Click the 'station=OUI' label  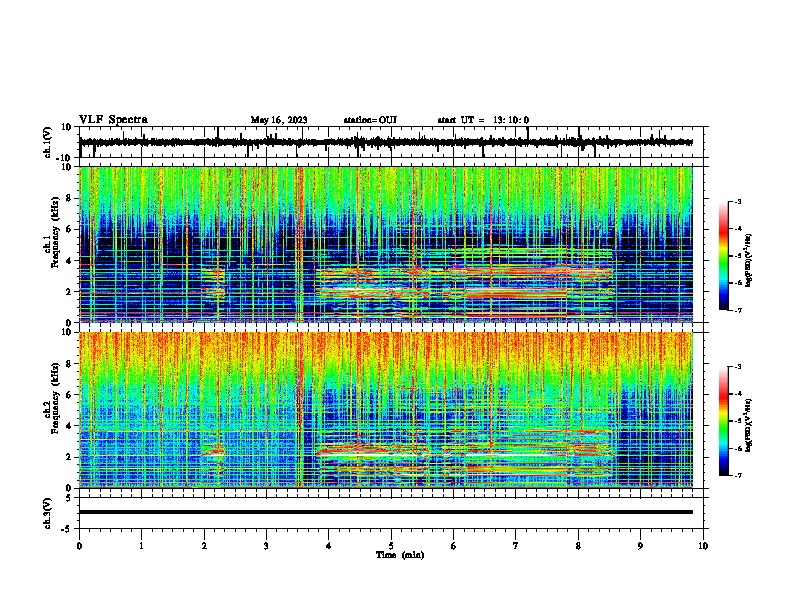[370, 120]
